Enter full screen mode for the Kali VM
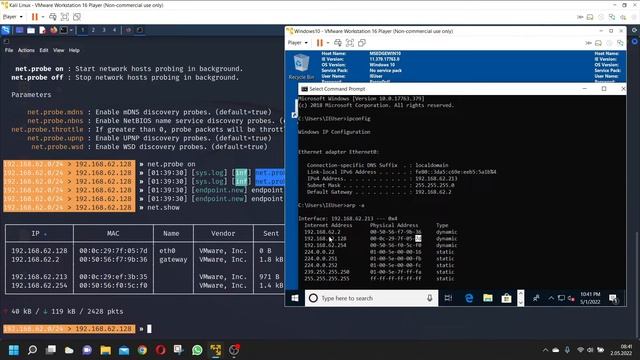640x360 pixels. click(64, 17)
